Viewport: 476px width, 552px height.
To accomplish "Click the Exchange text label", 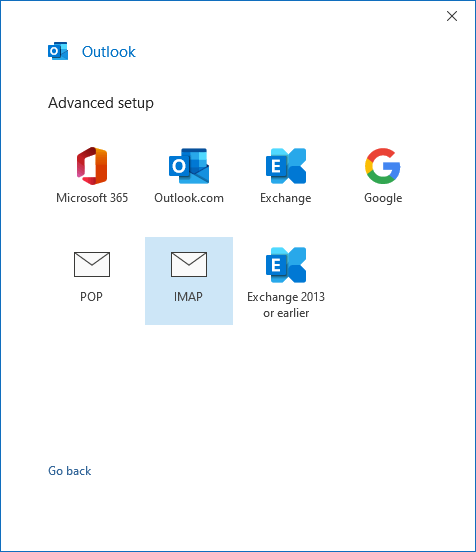I will (286, 198).
